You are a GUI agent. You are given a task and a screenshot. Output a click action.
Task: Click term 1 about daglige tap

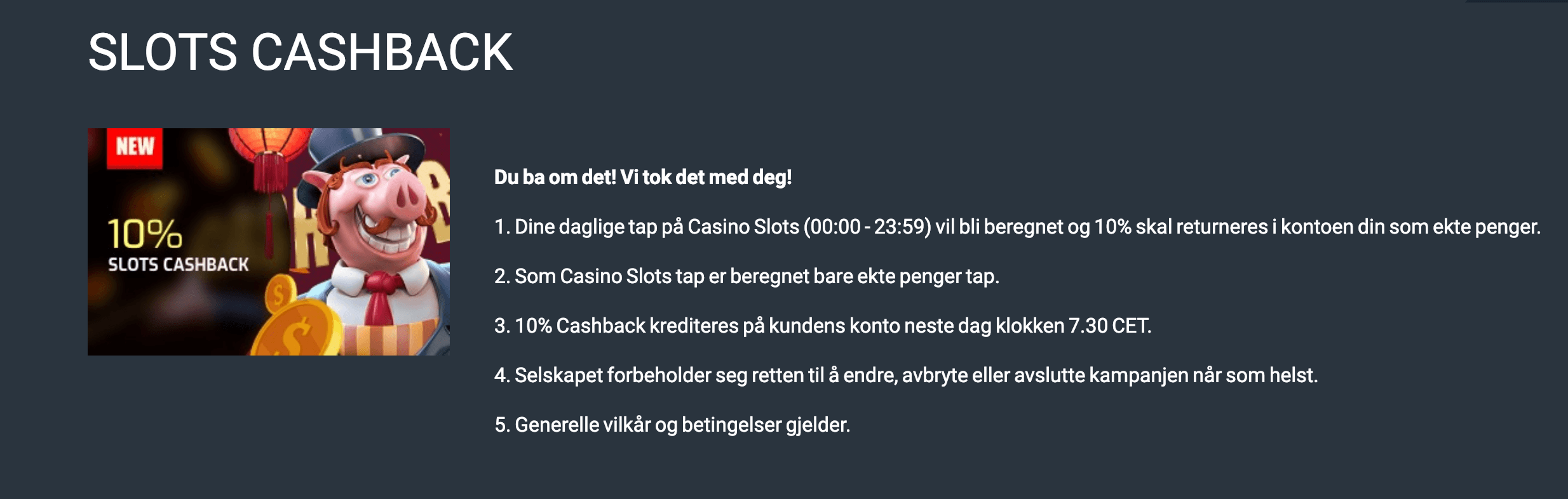1017,227
